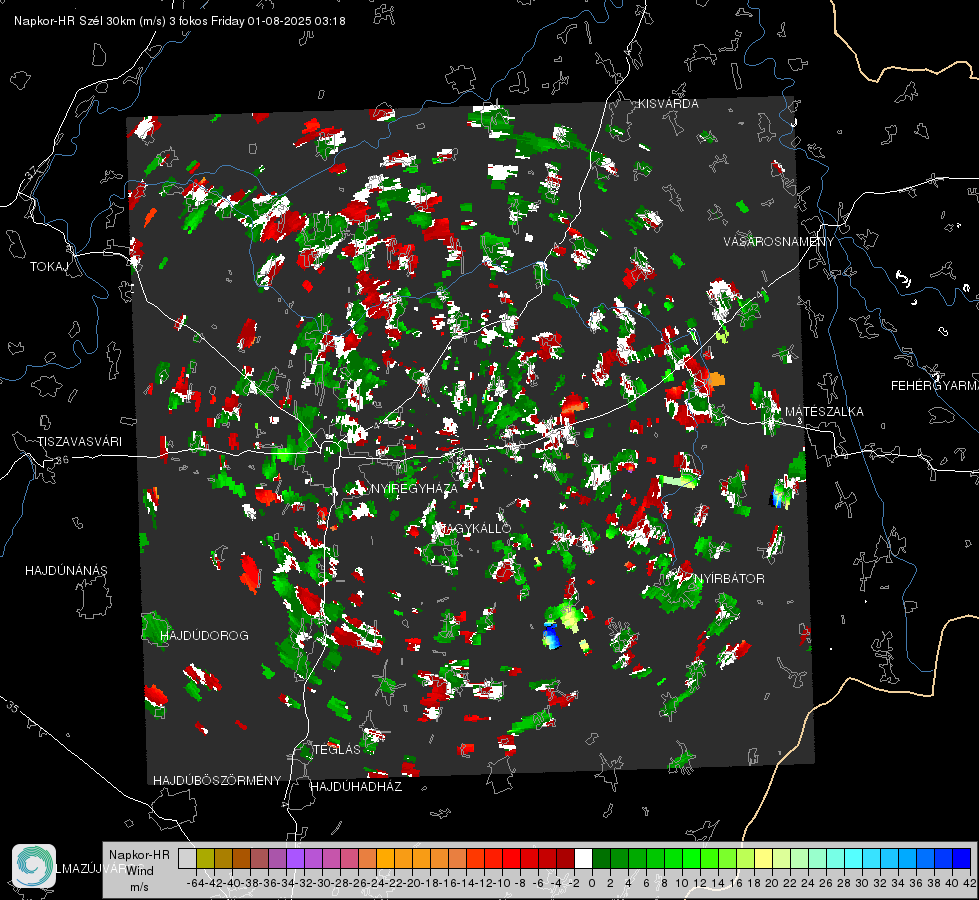Click the HAJDÚHADHÁZ city label
Screen dimensions: 979x900
[x=356, y=787]
